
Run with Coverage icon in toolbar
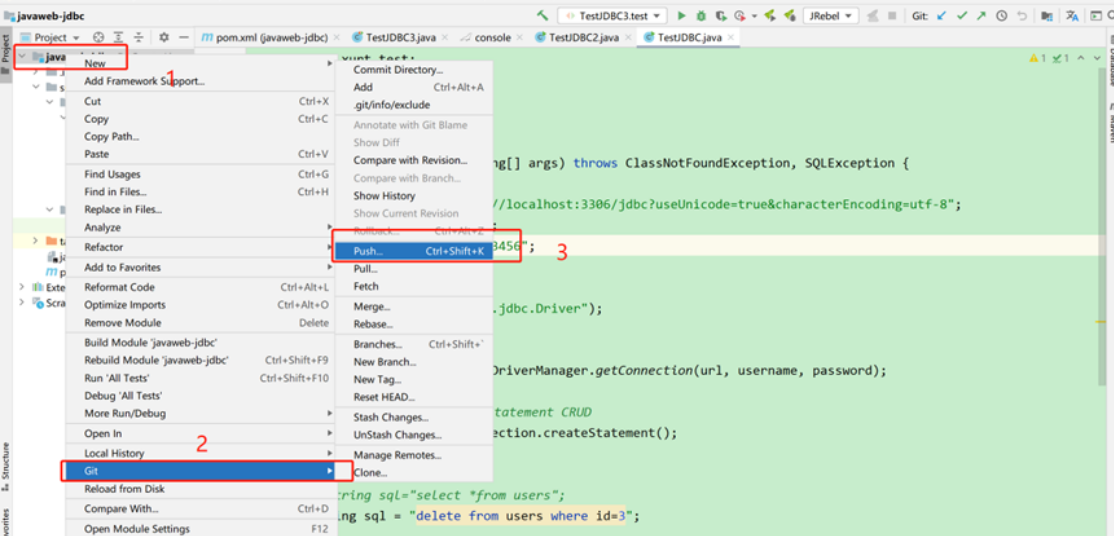click(x=721, y=15)
